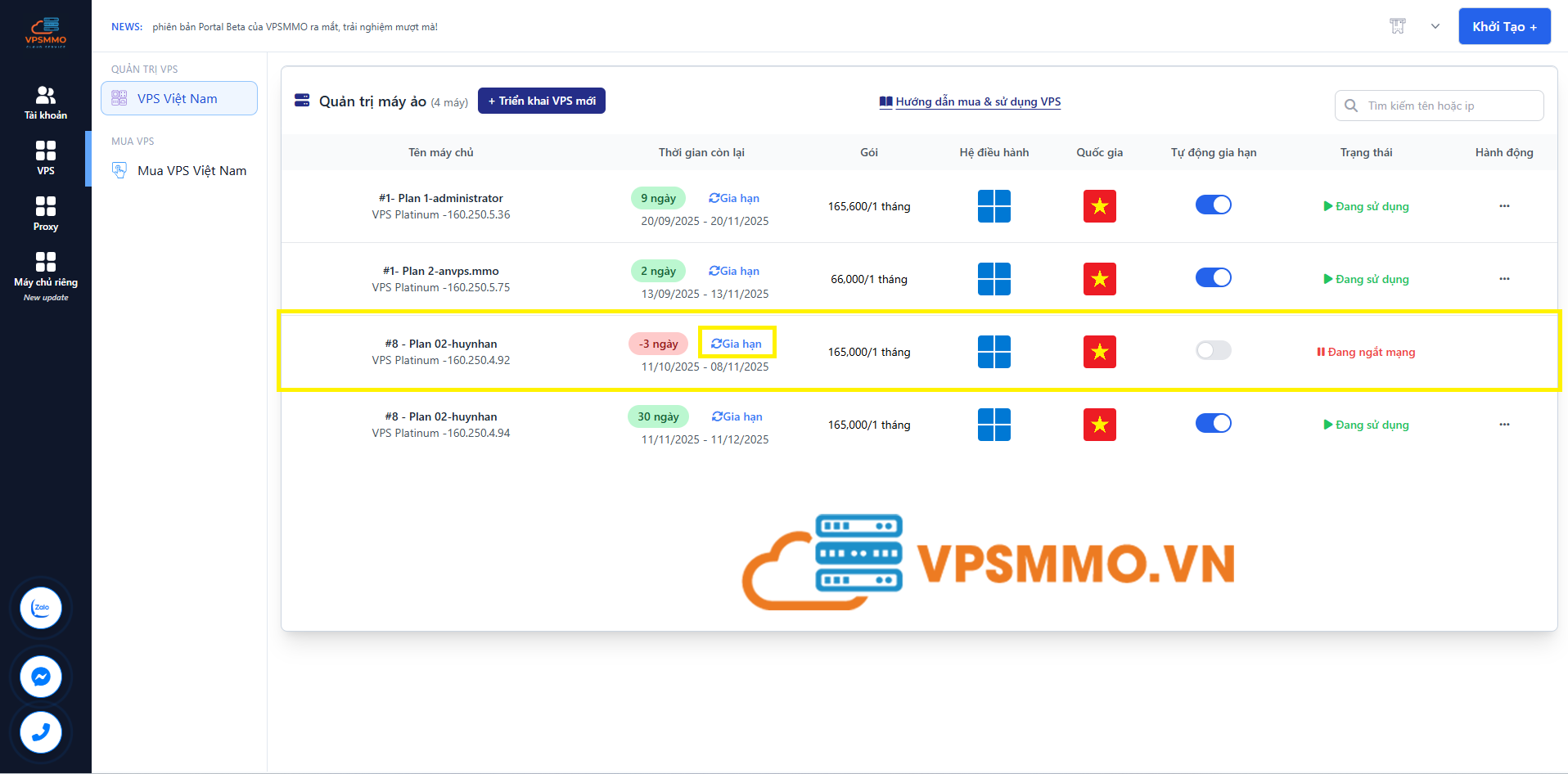The height and width of the screenshot is (774, 1568).
Task: Open the Proxy sidebar icon
Action: (x=46, y=213)
